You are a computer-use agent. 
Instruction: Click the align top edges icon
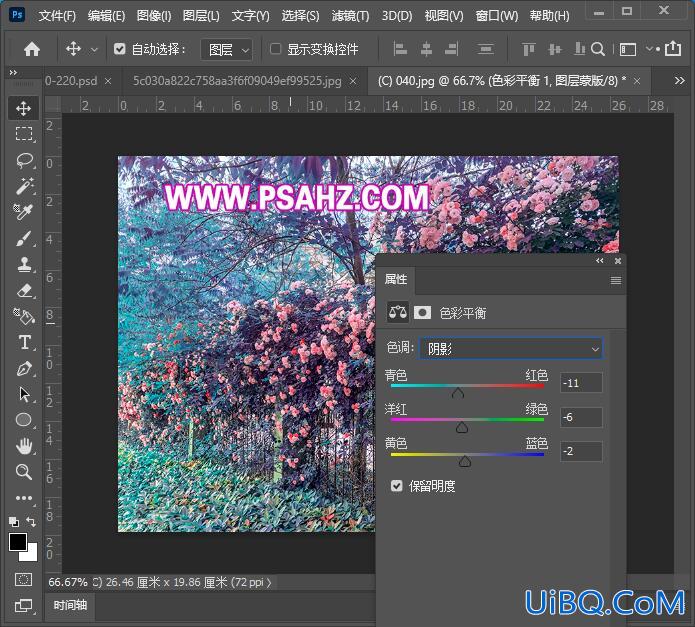(528, 49)
